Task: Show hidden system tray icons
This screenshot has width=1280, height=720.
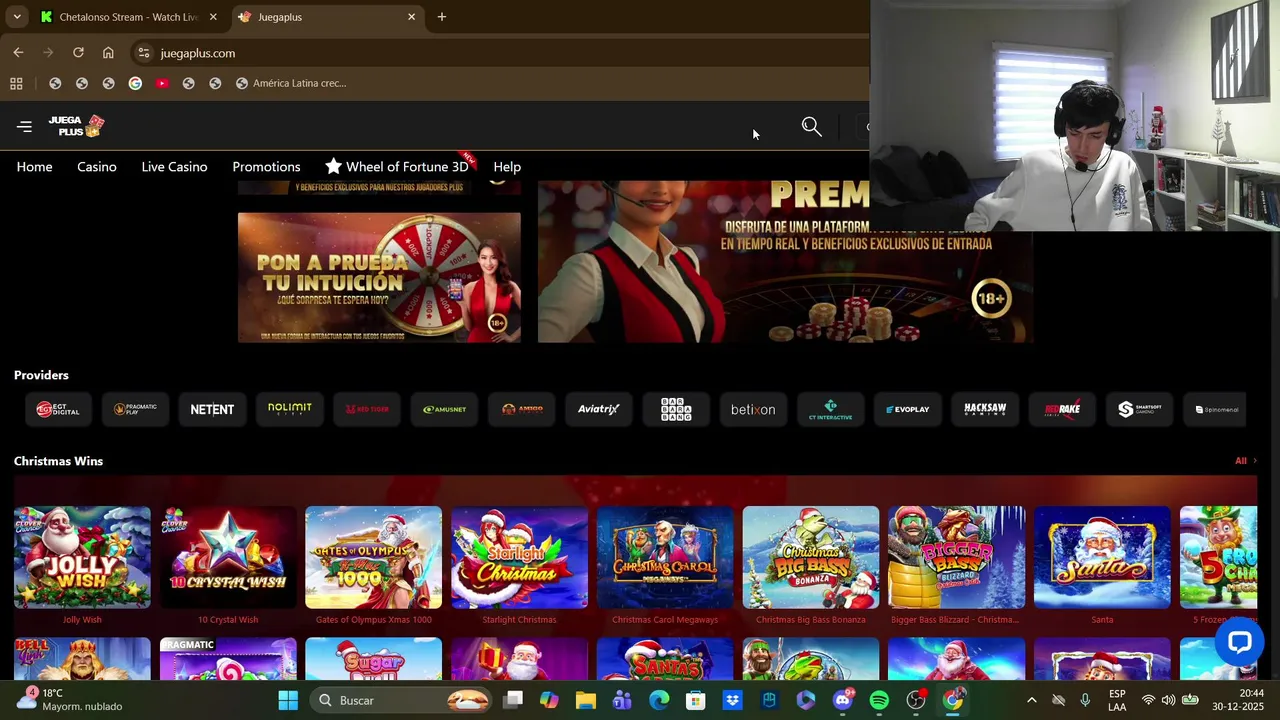Action: [x=1032, y=700]
